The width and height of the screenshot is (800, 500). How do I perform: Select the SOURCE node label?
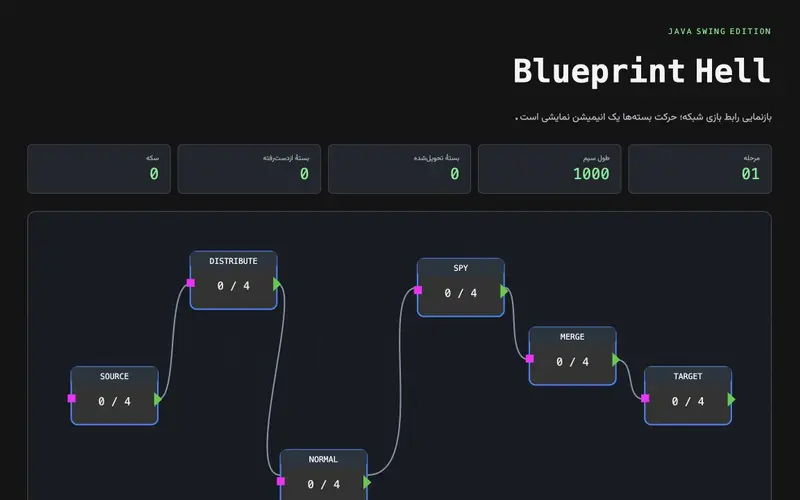pos(114,377)
